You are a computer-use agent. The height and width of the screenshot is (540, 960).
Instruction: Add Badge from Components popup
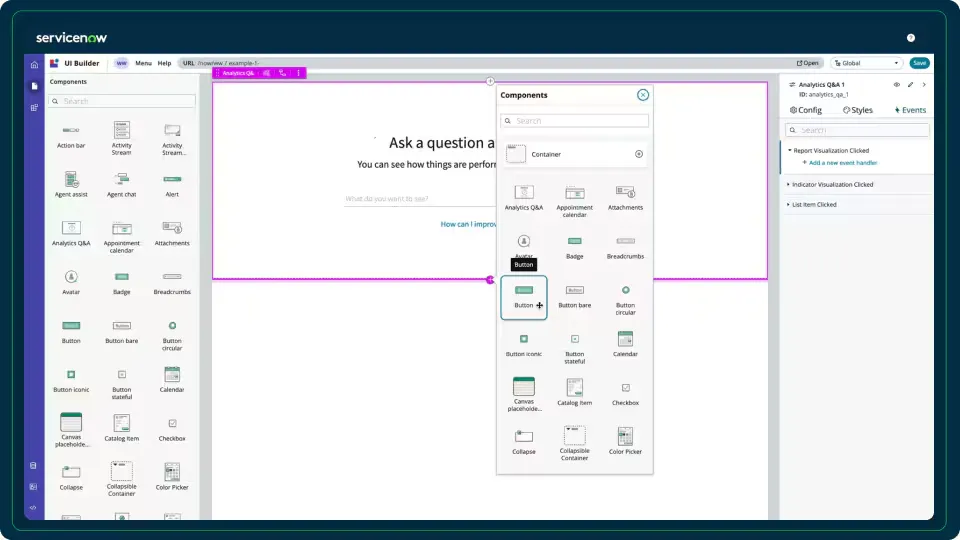click(x=574, y=248)
